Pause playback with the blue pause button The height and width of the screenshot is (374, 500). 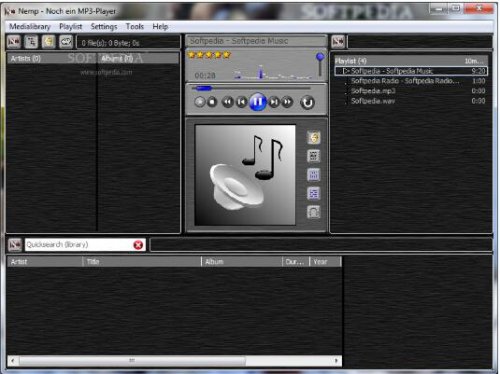pos(258,101)
